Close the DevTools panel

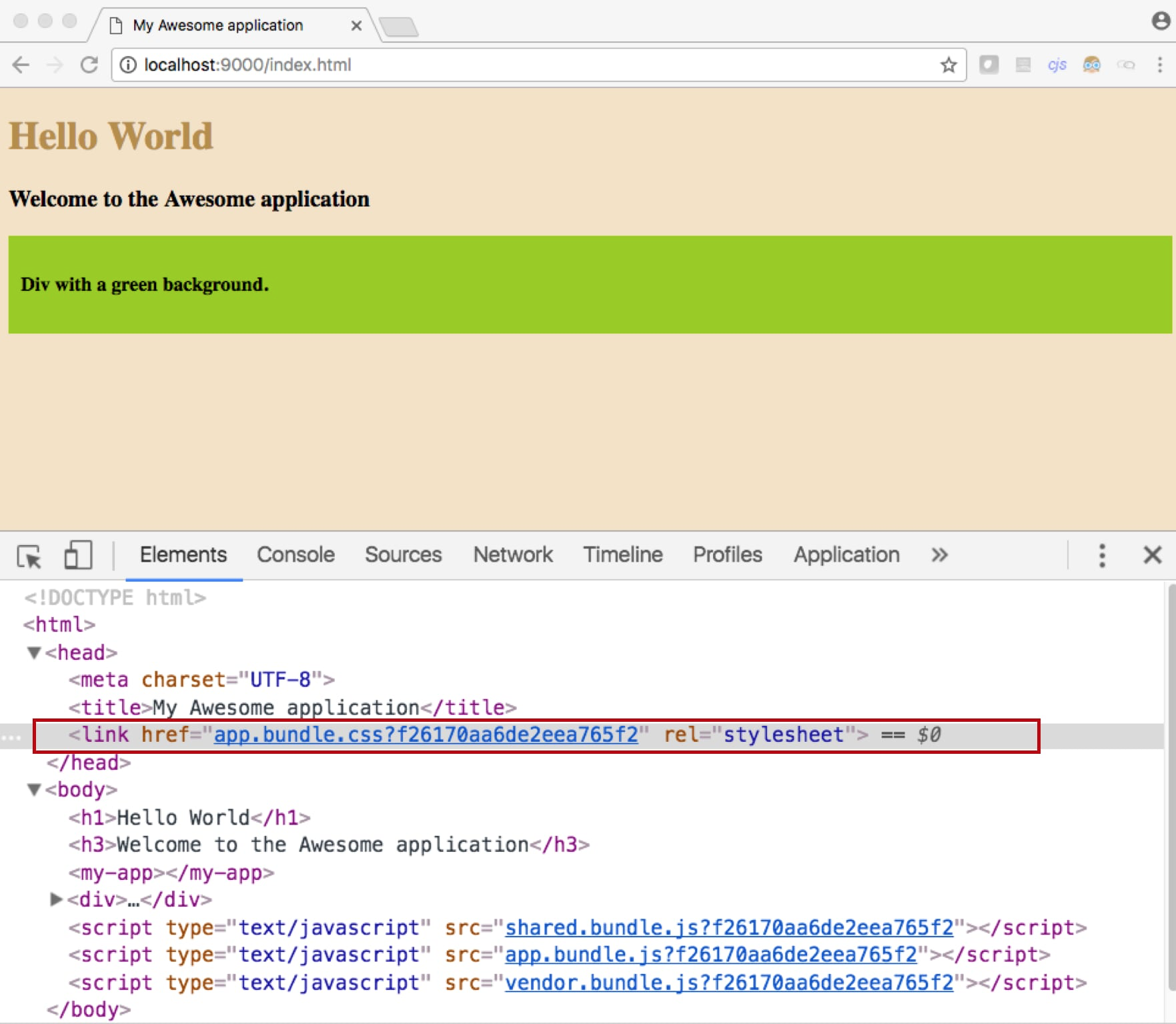click(1152, 555)
